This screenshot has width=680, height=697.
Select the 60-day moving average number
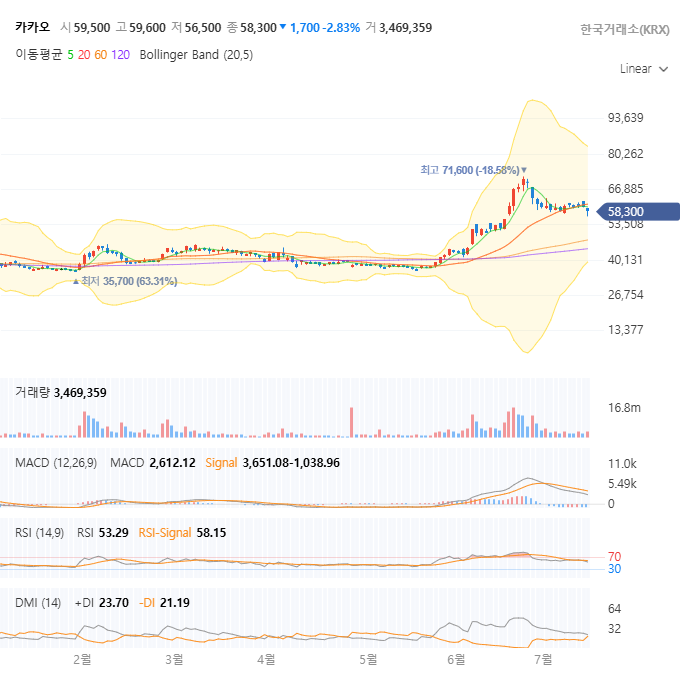[x=101, y=55]
